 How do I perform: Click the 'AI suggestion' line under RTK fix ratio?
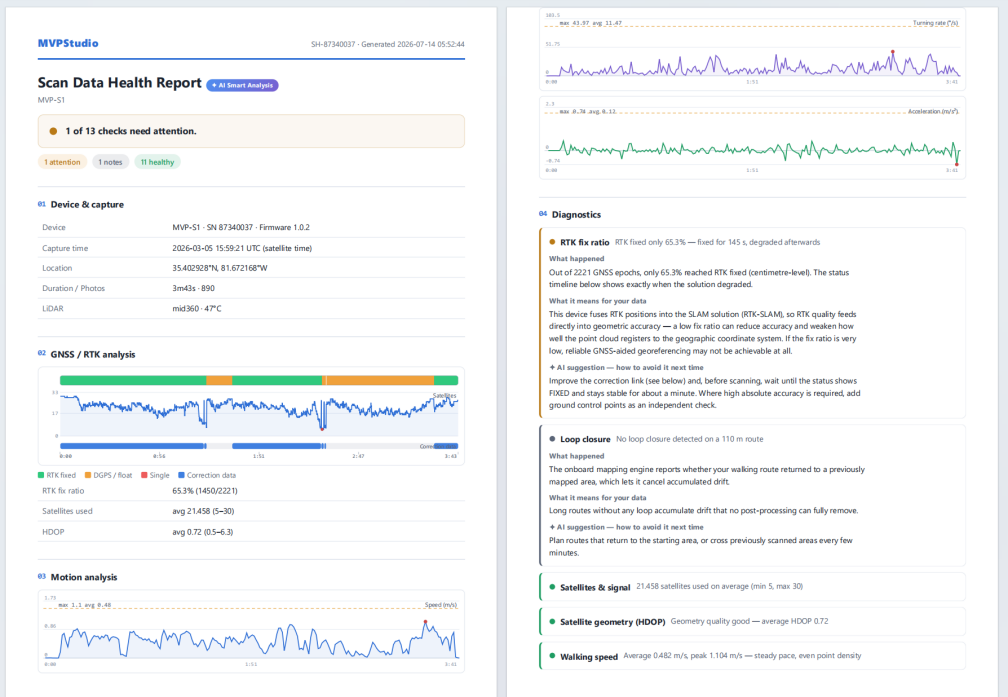click(626, 368)
